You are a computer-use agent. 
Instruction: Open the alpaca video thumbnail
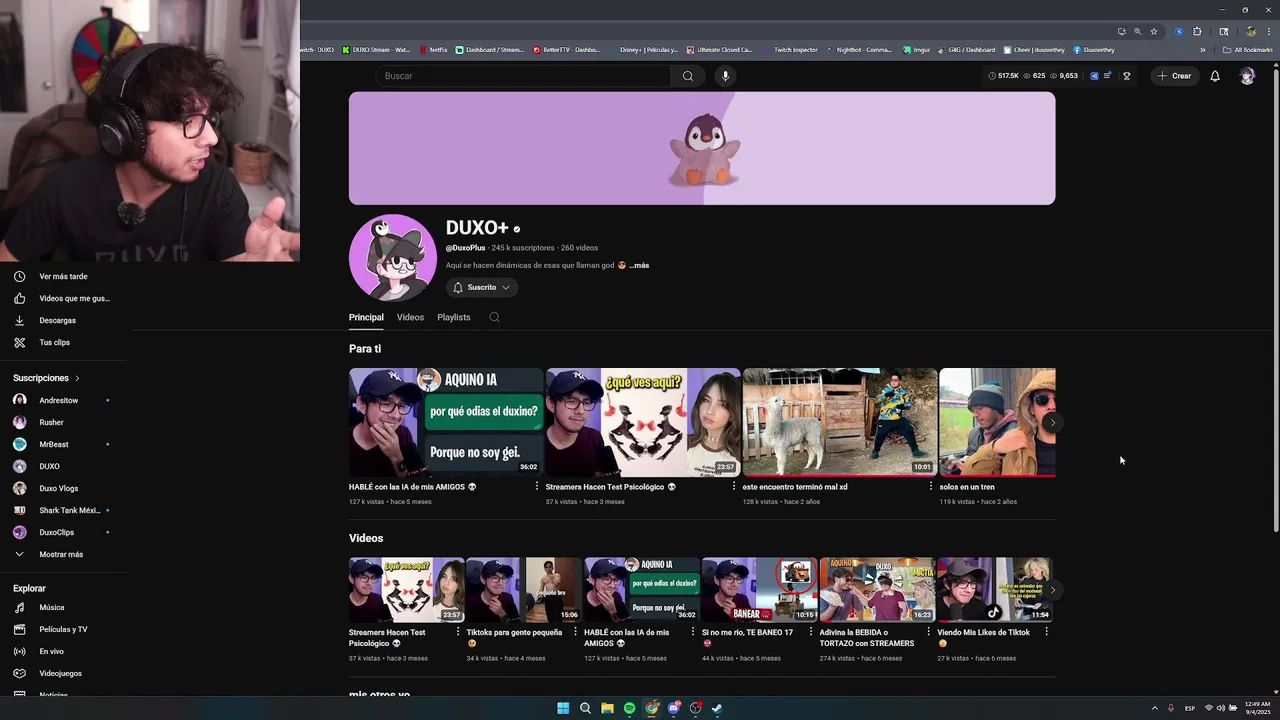click(x=840, y=422)
